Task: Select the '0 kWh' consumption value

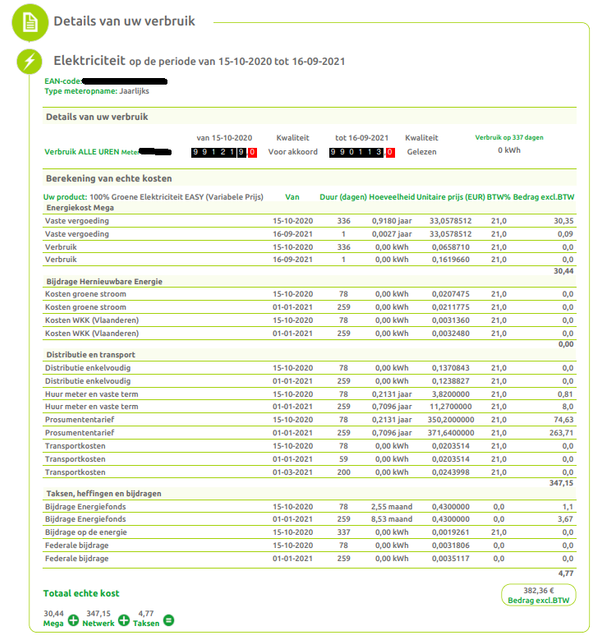Action: coord(509,150)
